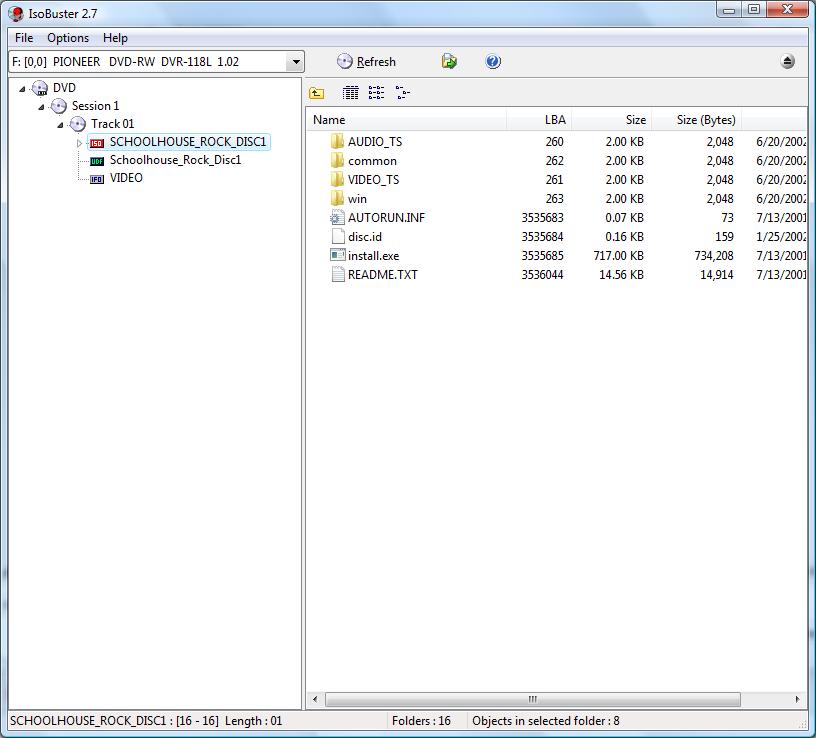
Task: Collapse the Session 1 node
Action: coord(41,107)
